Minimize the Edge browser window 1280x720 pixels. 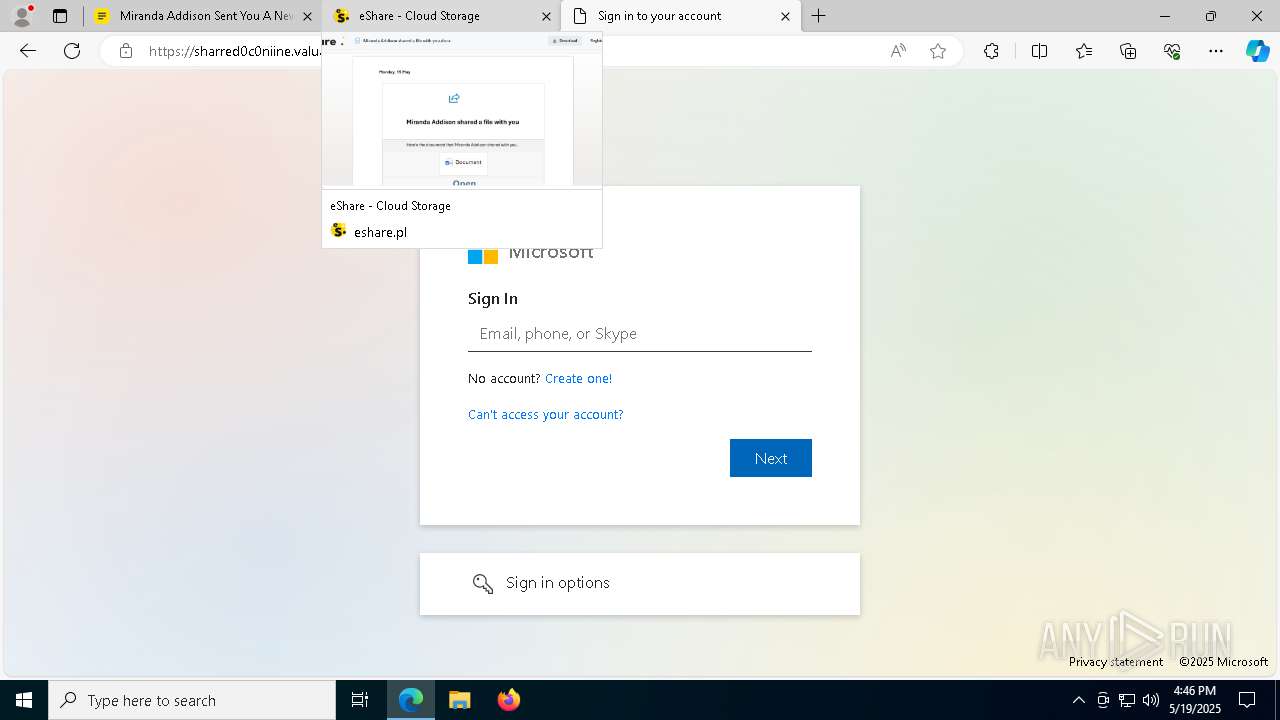pos(1165,16)
